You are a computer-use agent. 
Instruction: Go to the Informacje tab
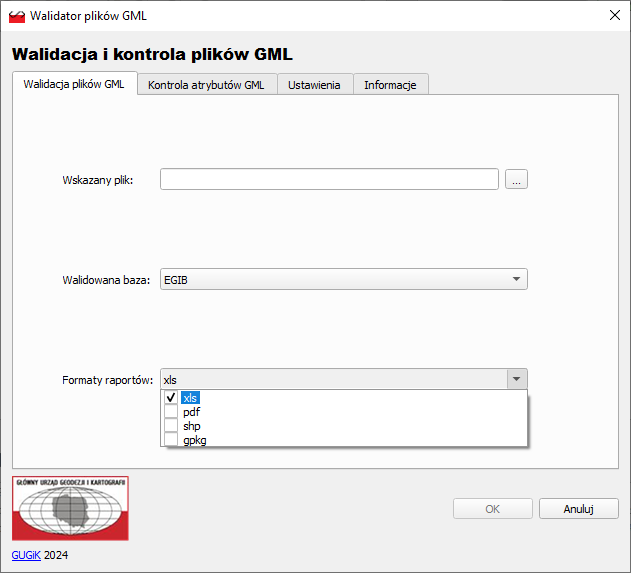pos(390,85)
